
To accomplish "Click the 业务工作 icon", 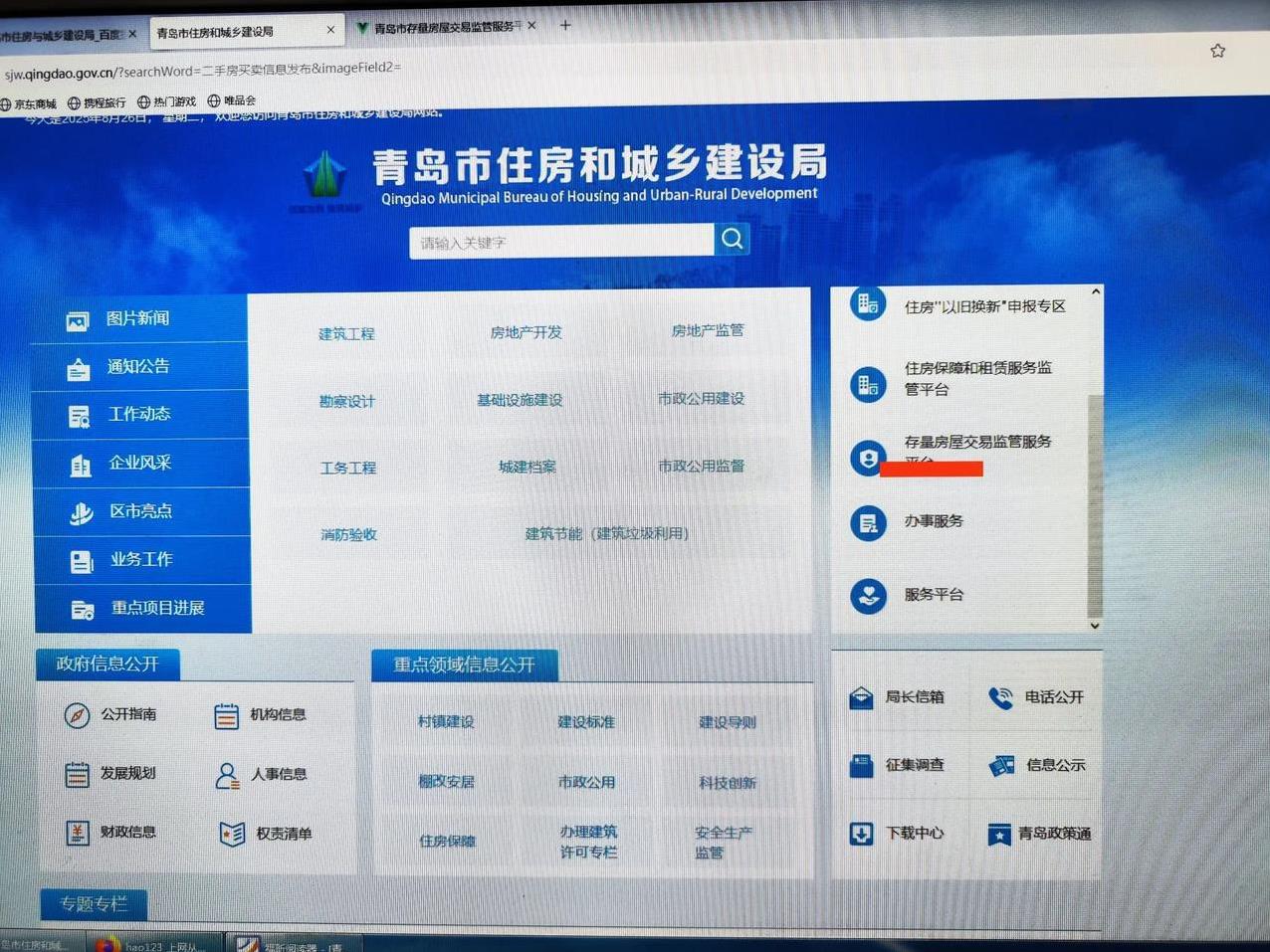I will pyautogui.click(x=82, y=562).
